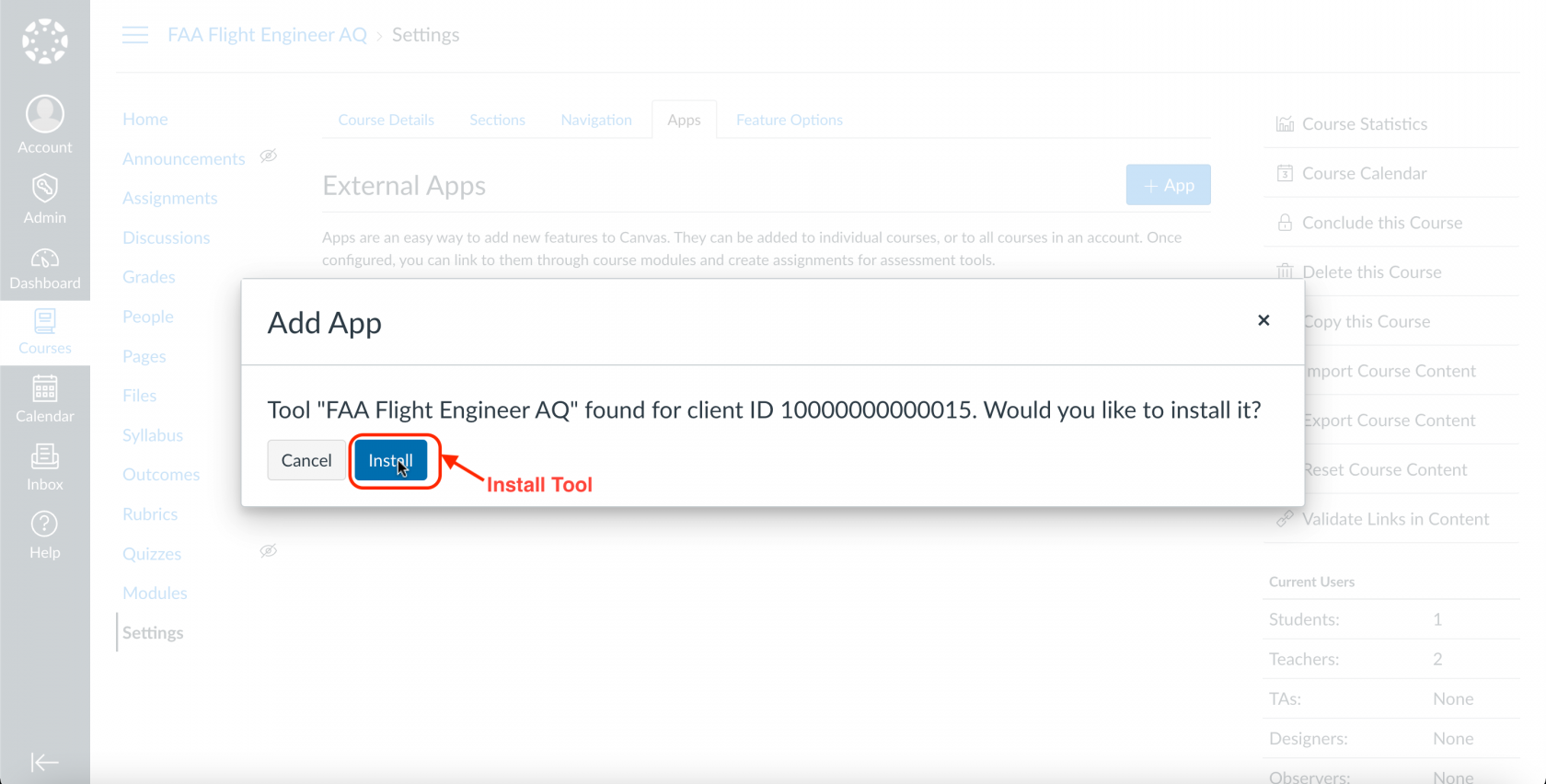
Task: Click the + App button
Action: coord(1168,185)
